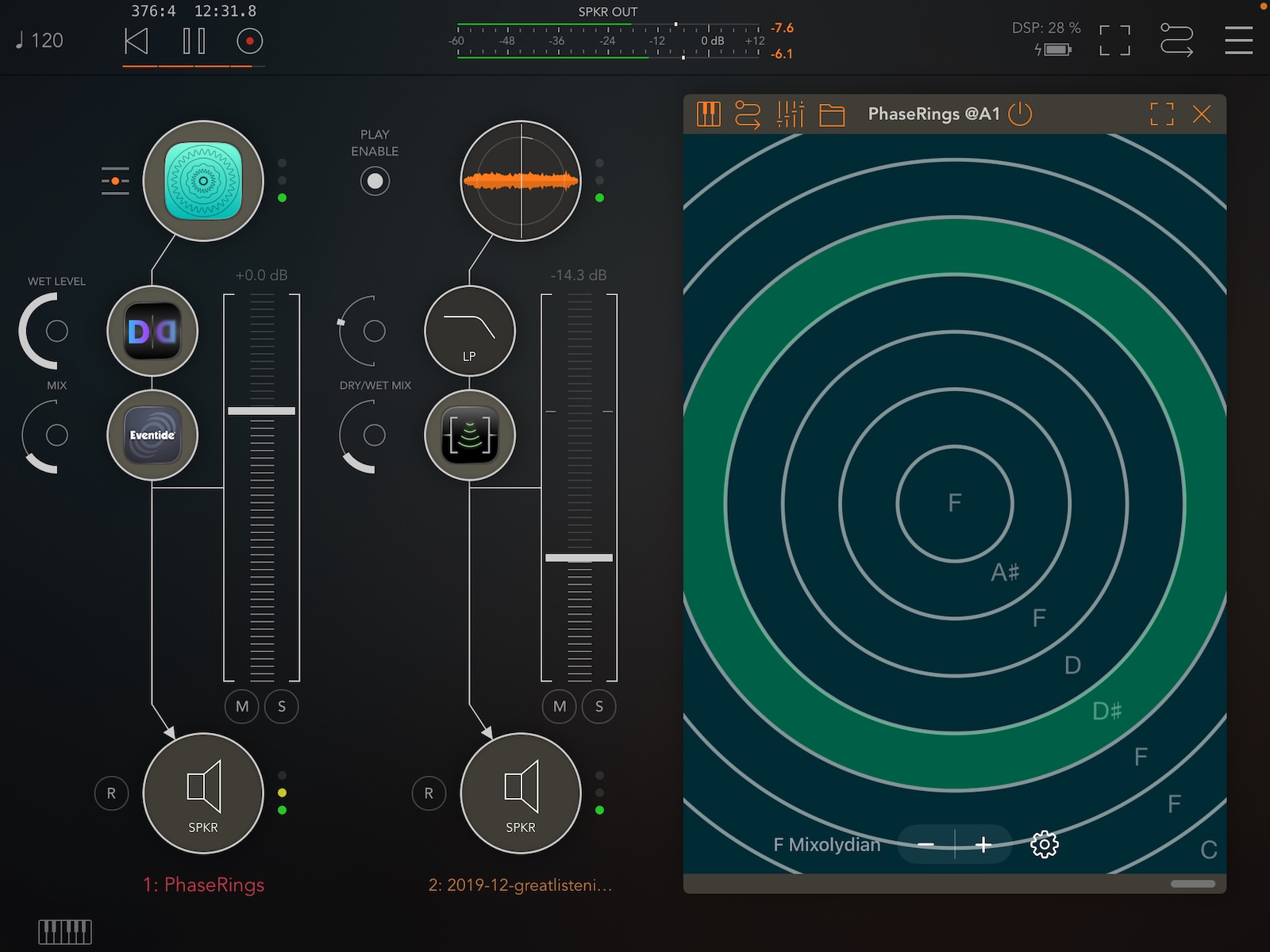Click channel 2 fader handle at -14.3 dB
The image size is (1270, 952).
point(579,558)
